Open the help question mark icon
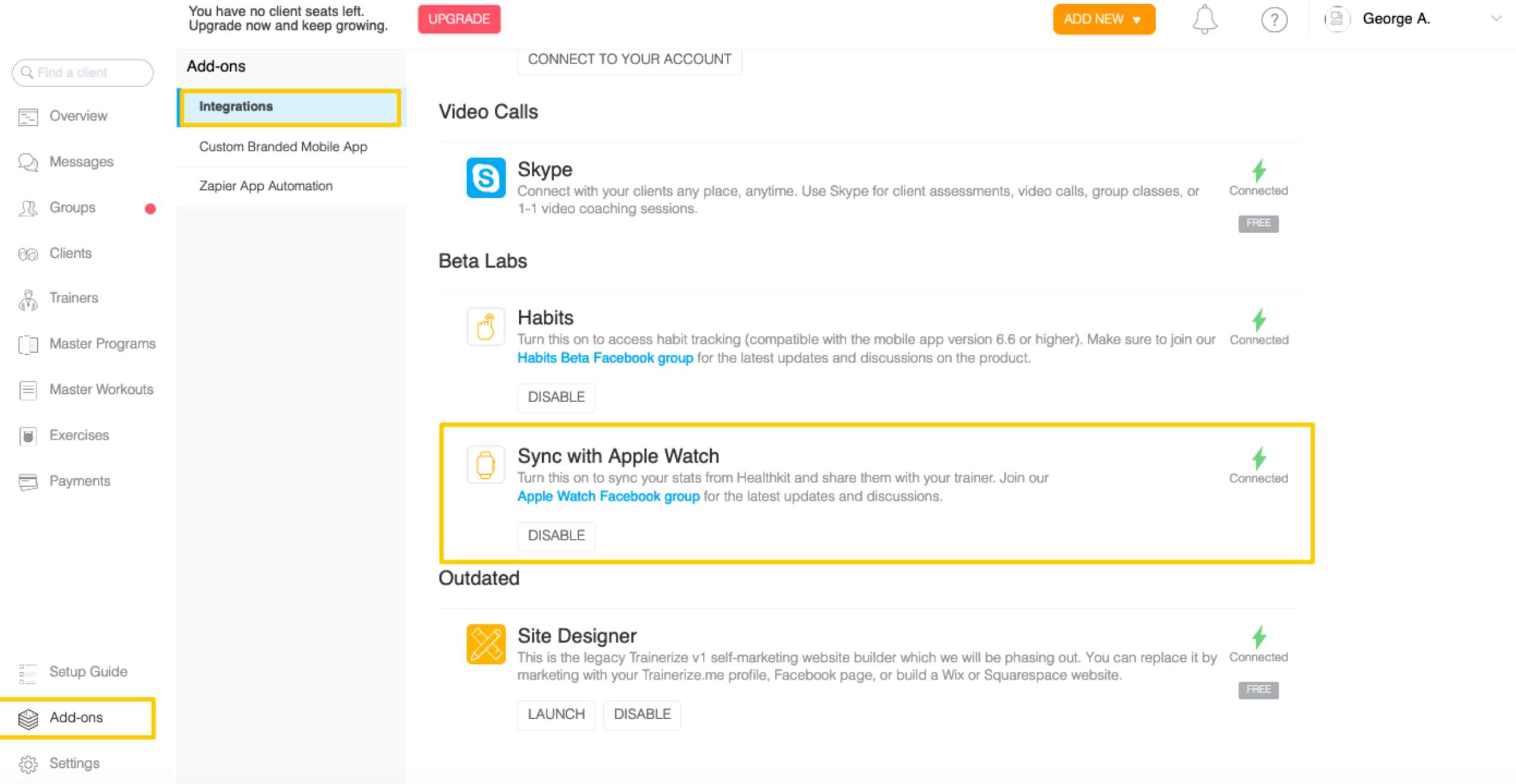This screenshot has height=784, width=1516. click(x=1274, y=19)
